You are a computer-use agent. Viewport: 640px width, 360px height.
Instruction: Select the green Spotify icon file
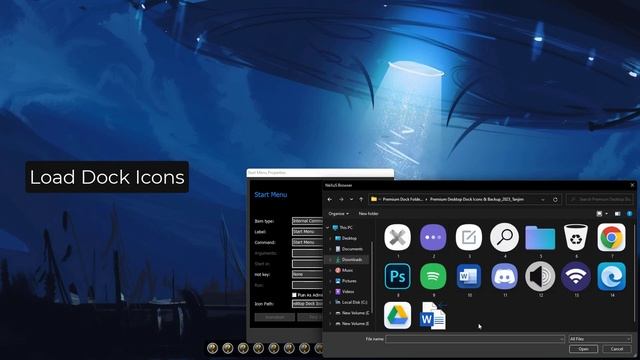[x=433, y=276]
